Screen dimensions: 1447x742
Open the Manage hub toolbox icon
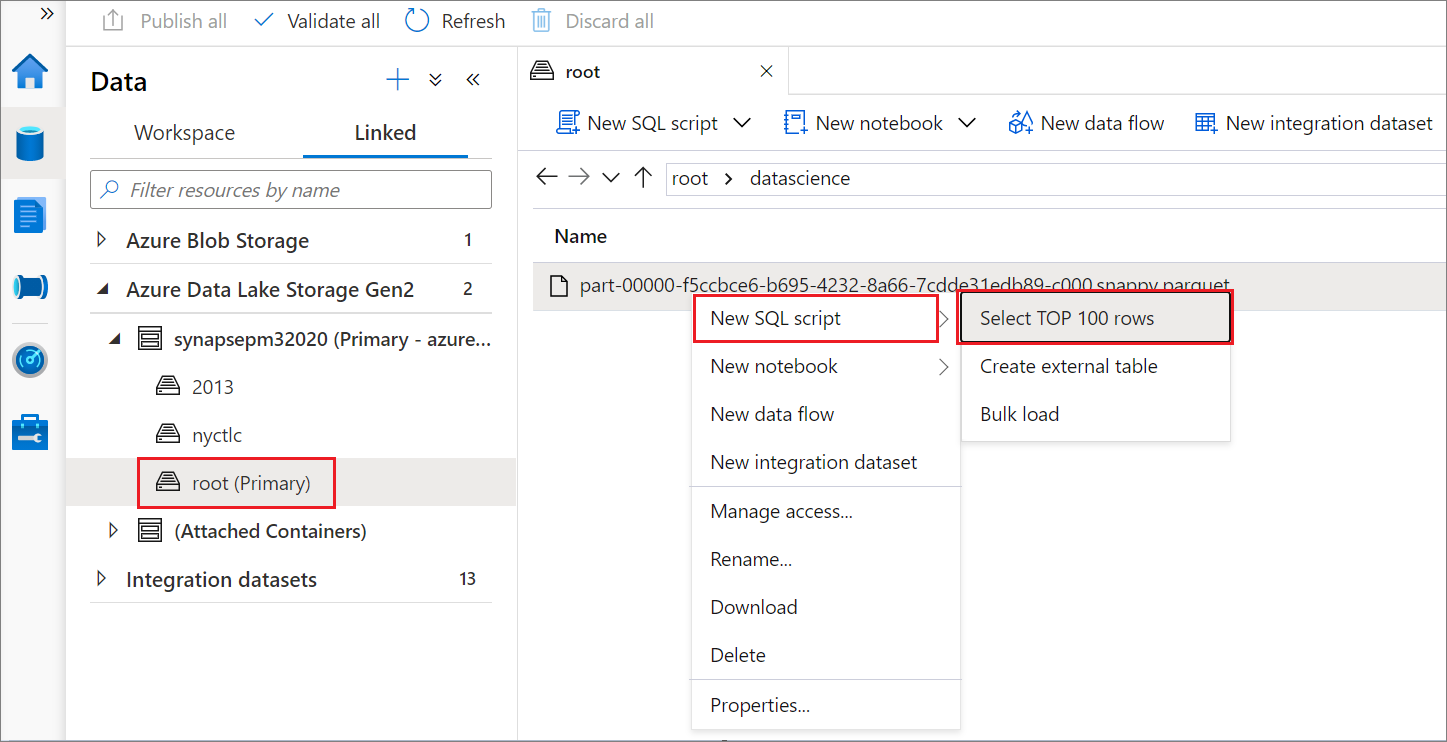point(30,432)
